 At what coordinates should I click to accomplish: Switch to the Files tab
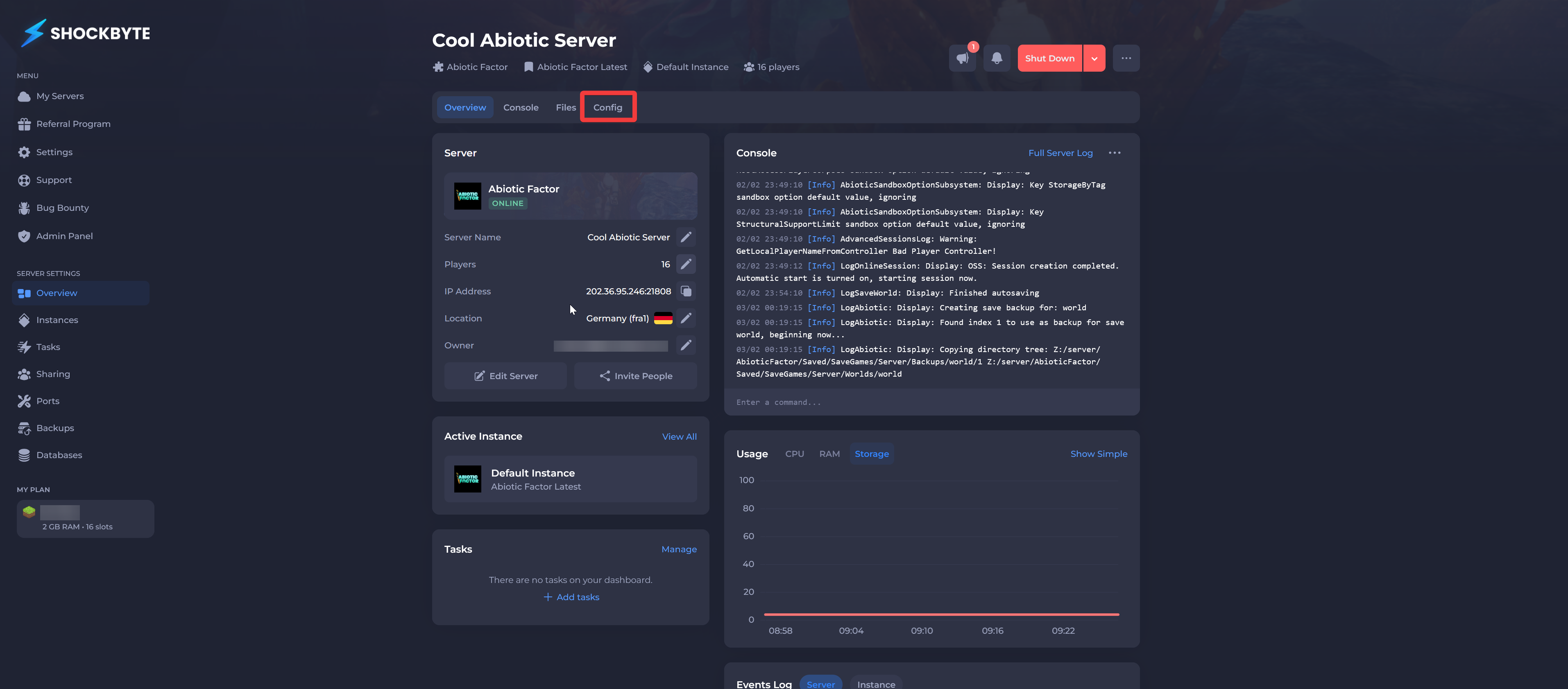point(566,108)
